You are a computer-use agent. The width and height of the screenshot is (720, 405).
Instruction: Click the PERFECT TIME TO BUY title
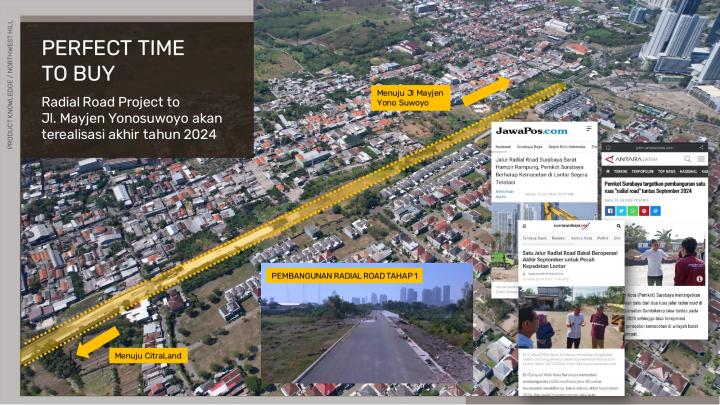(112, 60)
